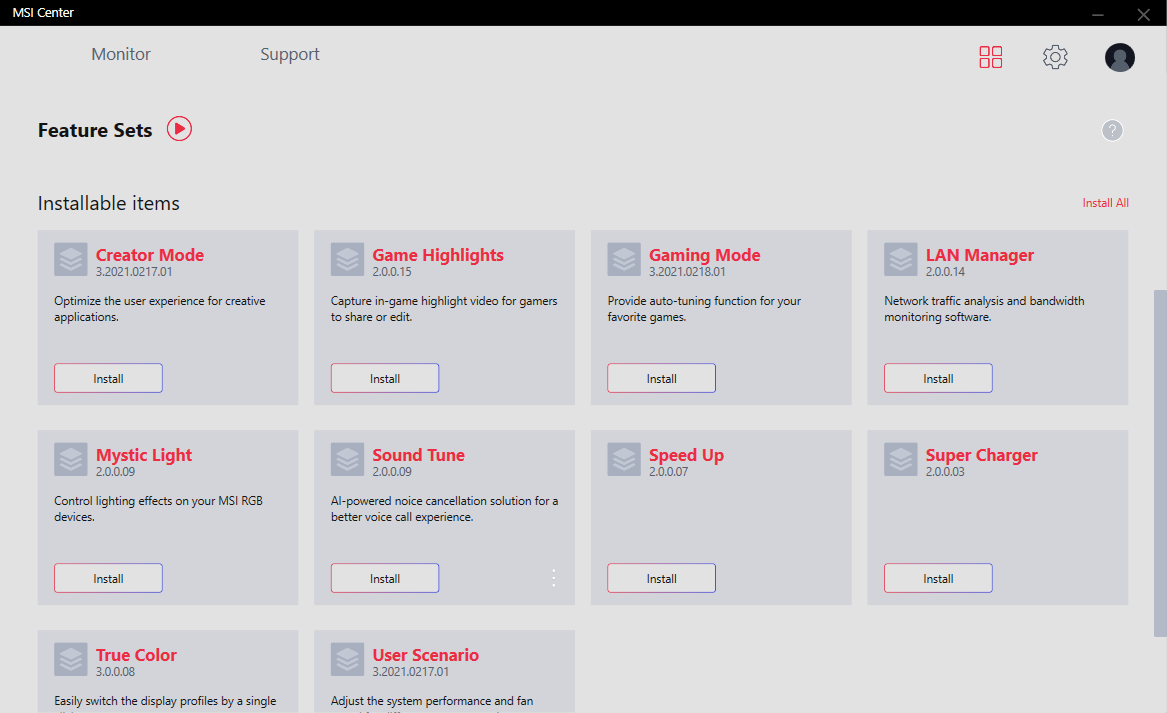The image size is (1167, 713).
Task: Select the Mystic Light title
Action: [x=144, y=455]
